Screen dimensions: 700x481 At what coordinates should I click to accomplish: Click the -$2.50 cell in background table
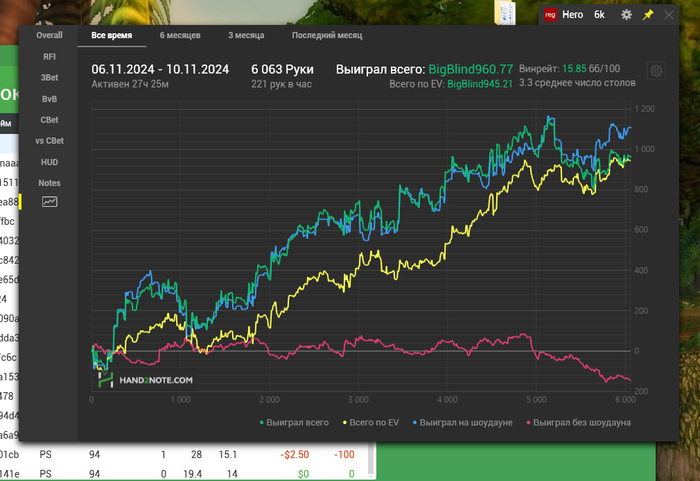click(x=295, y=455)
